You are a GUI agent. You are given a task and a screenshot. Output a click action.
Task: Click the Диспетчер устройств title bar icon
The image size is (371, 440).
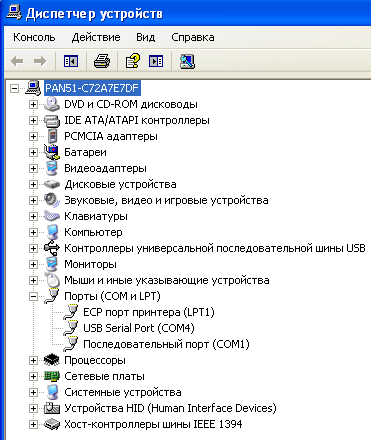[14, 13]
